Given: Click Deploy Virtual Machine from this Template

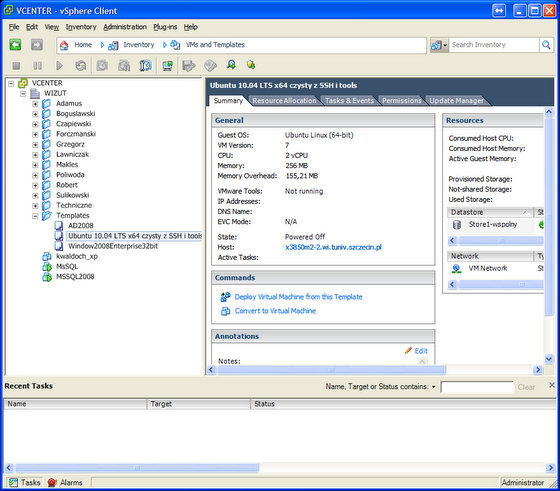Looking at the screenshot, I should click(x=298, y=297).
